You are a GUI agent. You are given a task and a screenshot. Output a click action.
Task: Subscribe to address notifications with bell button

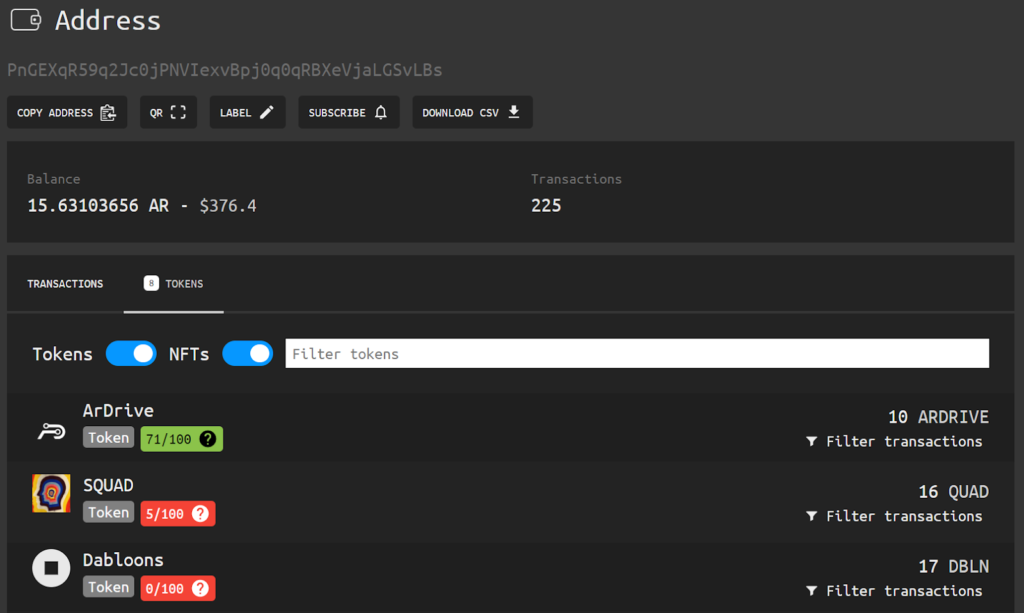[348, 113]
